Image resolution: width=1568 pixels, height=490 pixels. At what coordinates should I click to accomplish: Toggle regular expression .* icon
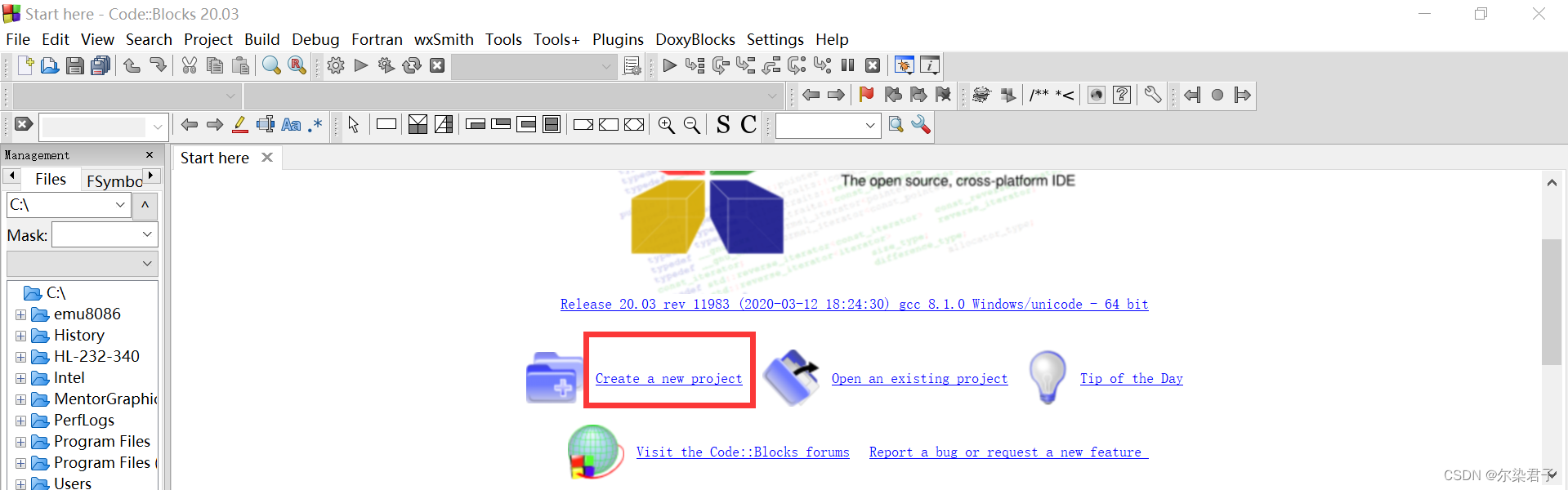point(315,124)
